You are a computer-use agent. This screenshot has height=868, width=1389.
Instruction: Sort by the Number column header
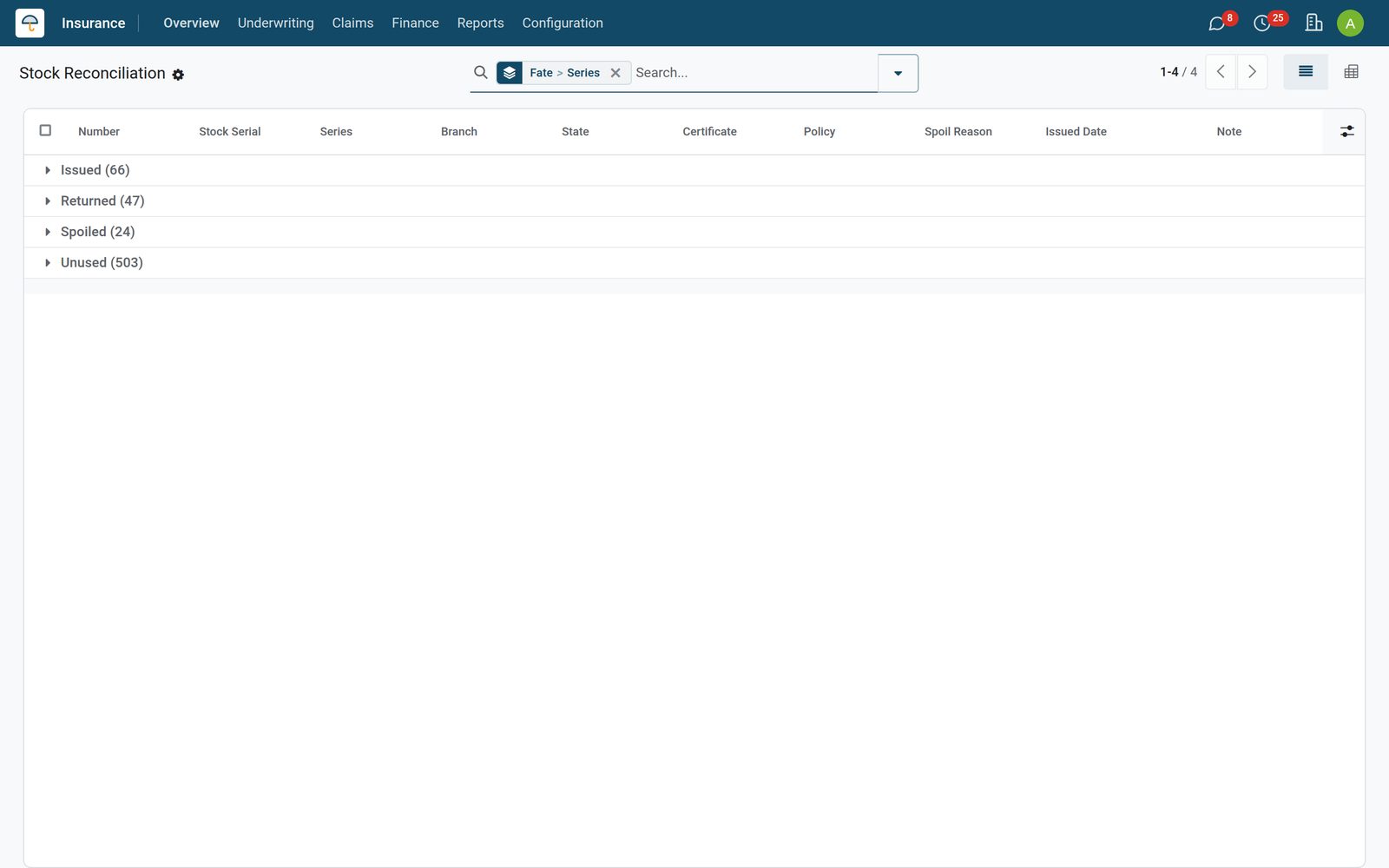(x=99, y=132)
